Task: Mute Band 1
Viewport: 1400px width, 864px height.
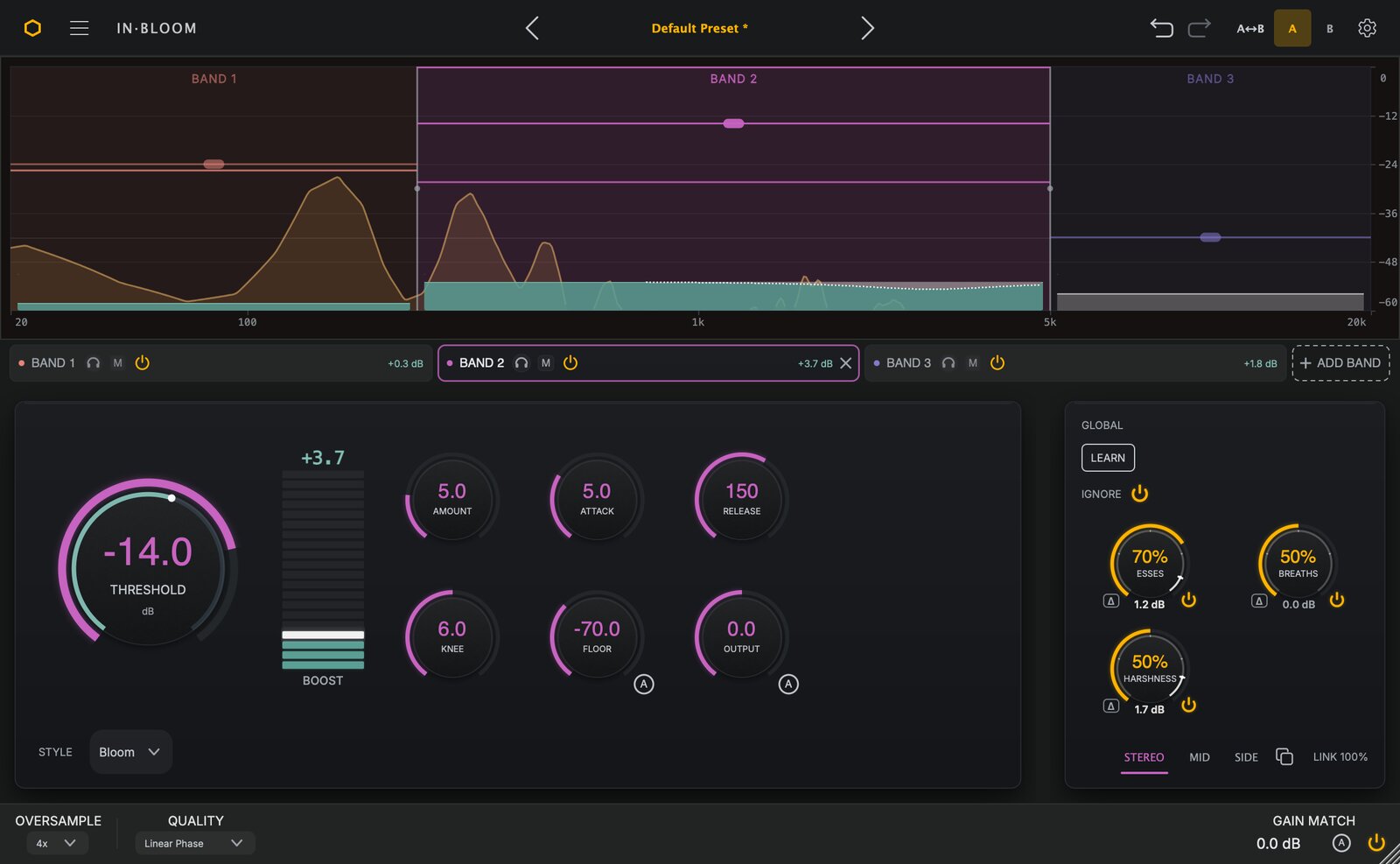Action: pos(118,363)
